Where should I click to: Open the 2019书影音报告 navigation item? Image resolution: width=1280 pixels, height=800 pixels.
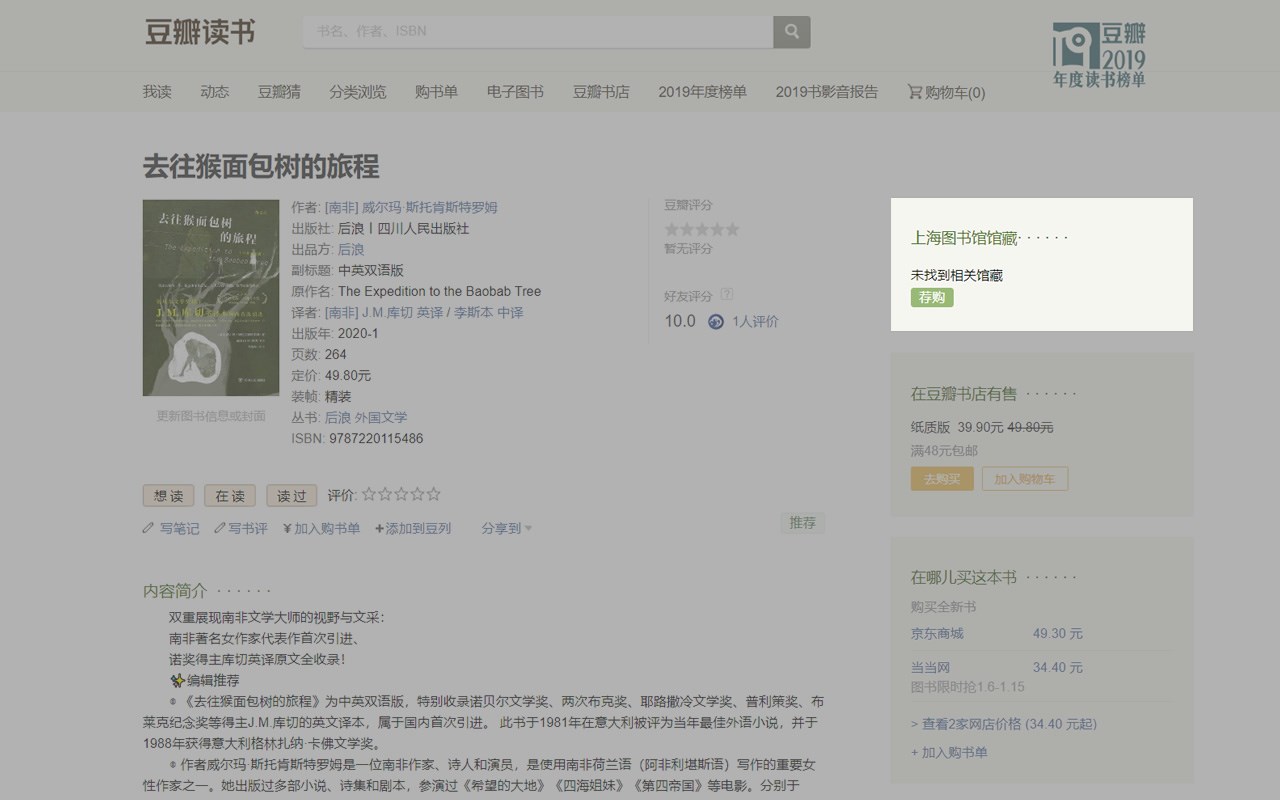click(826, 92)
